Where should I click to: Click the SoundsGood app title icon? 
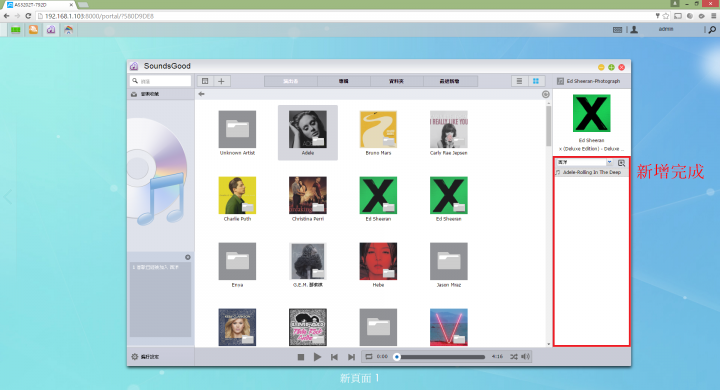click(134, 66)
